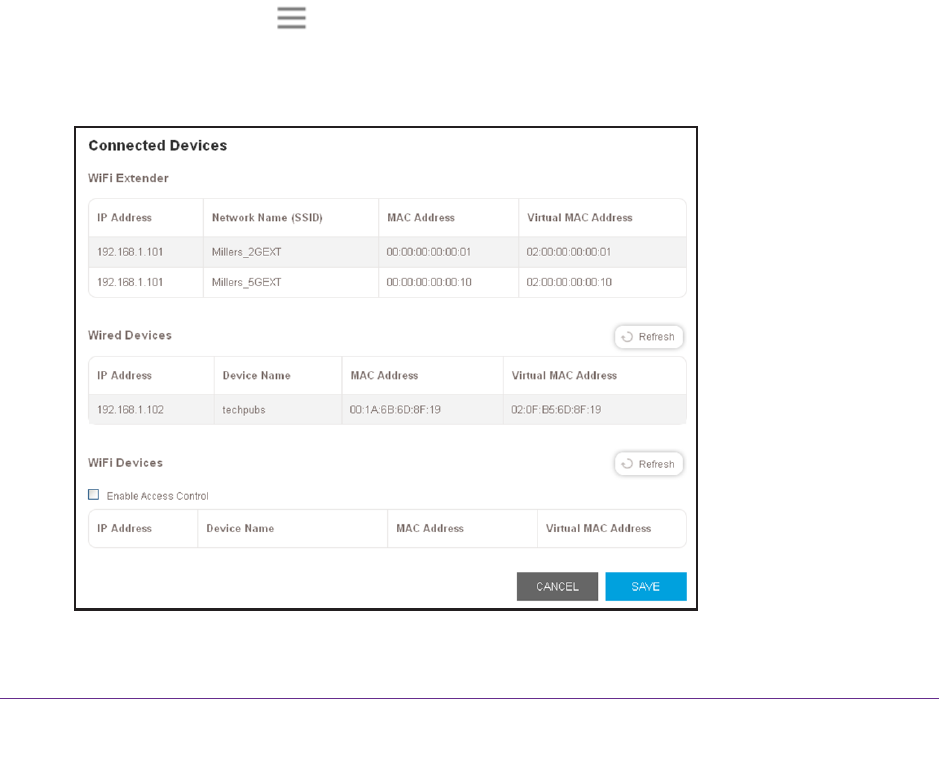Click WiFi Extender MAC Address header

pos(421,217)
